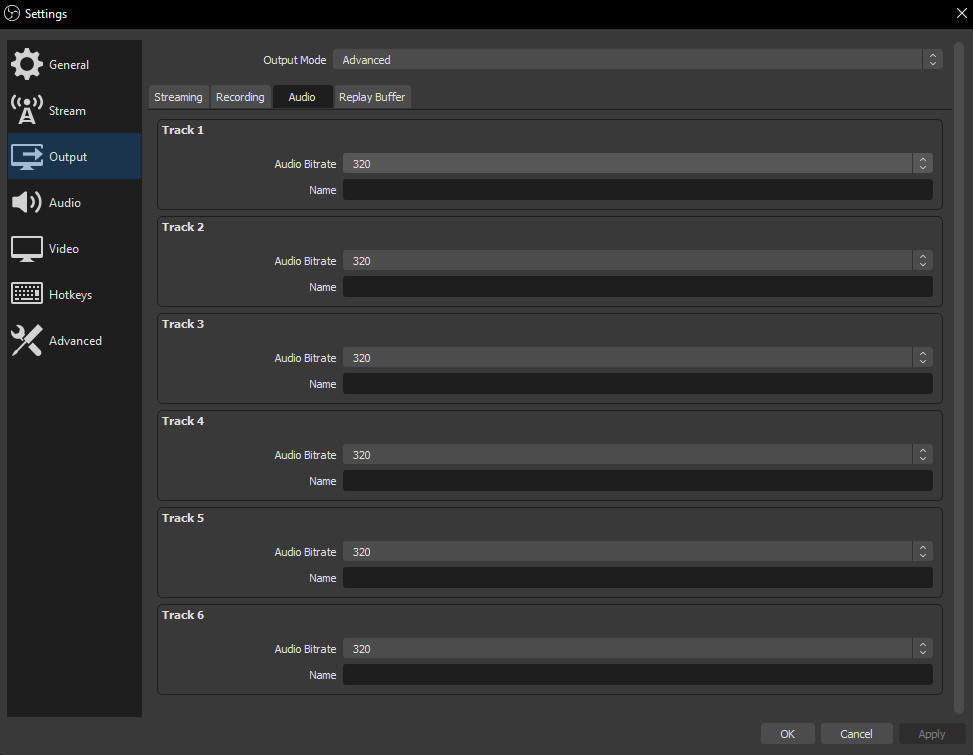Open Audio settings speaker icon

click(27, 202)
